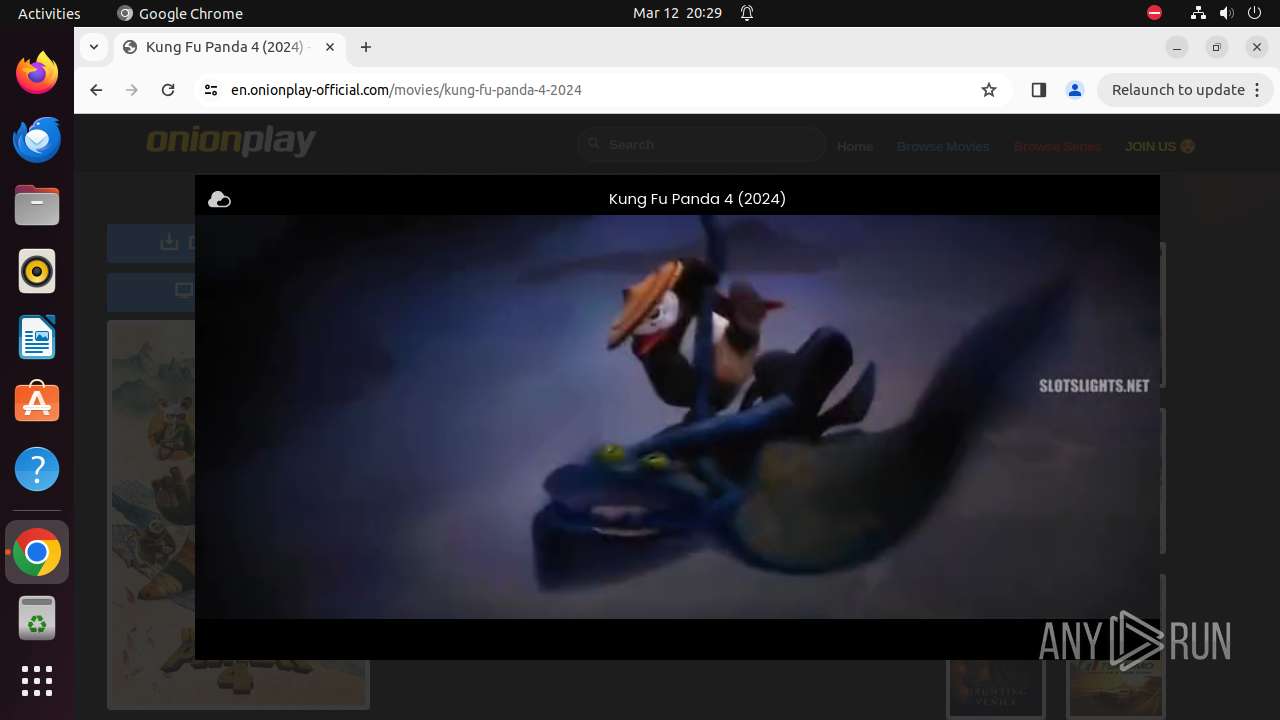The height and width of the screenshot is (720, 1280).
Task: Click the cloud icon in the video overlay
Action: pyautogui.click(x=219, y=200)
